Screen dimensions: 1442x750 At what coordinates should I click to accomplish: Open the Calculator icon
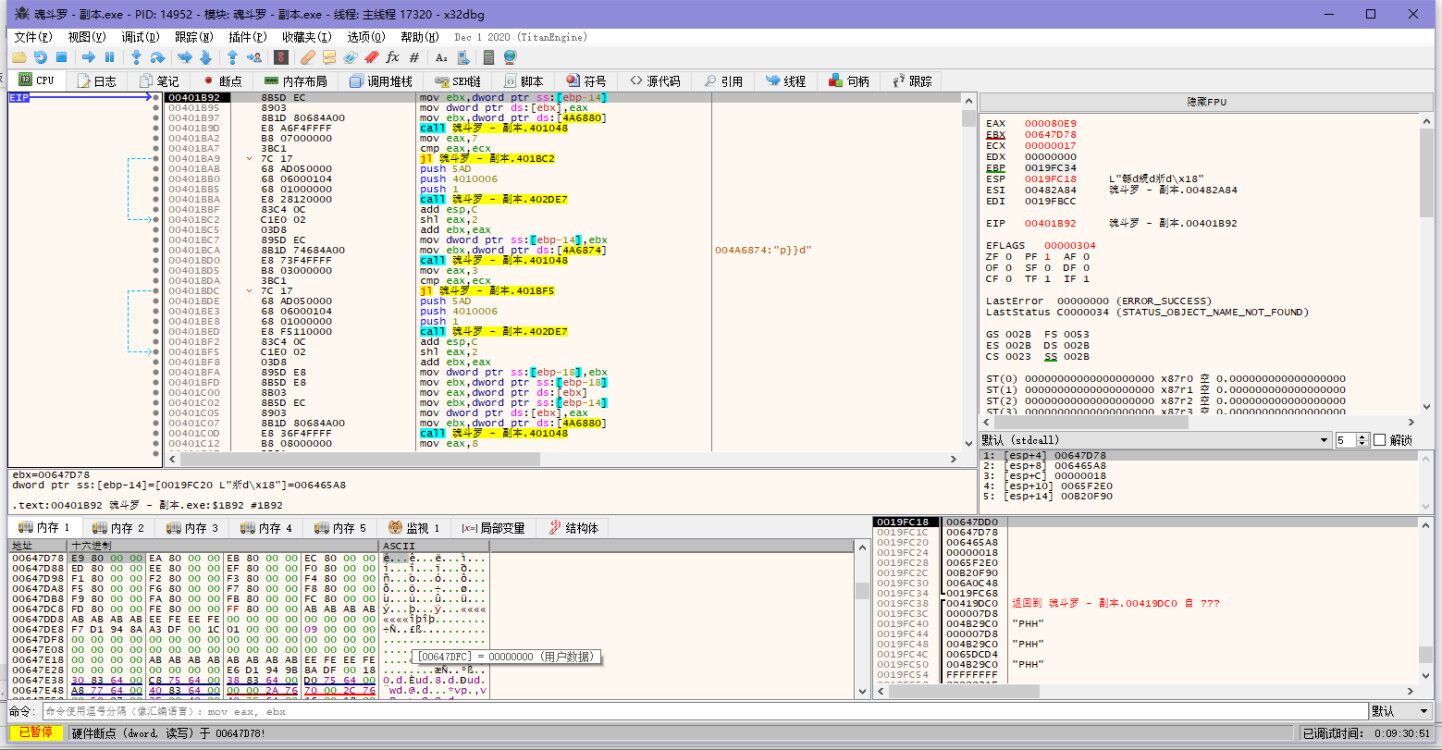[488, 57]
